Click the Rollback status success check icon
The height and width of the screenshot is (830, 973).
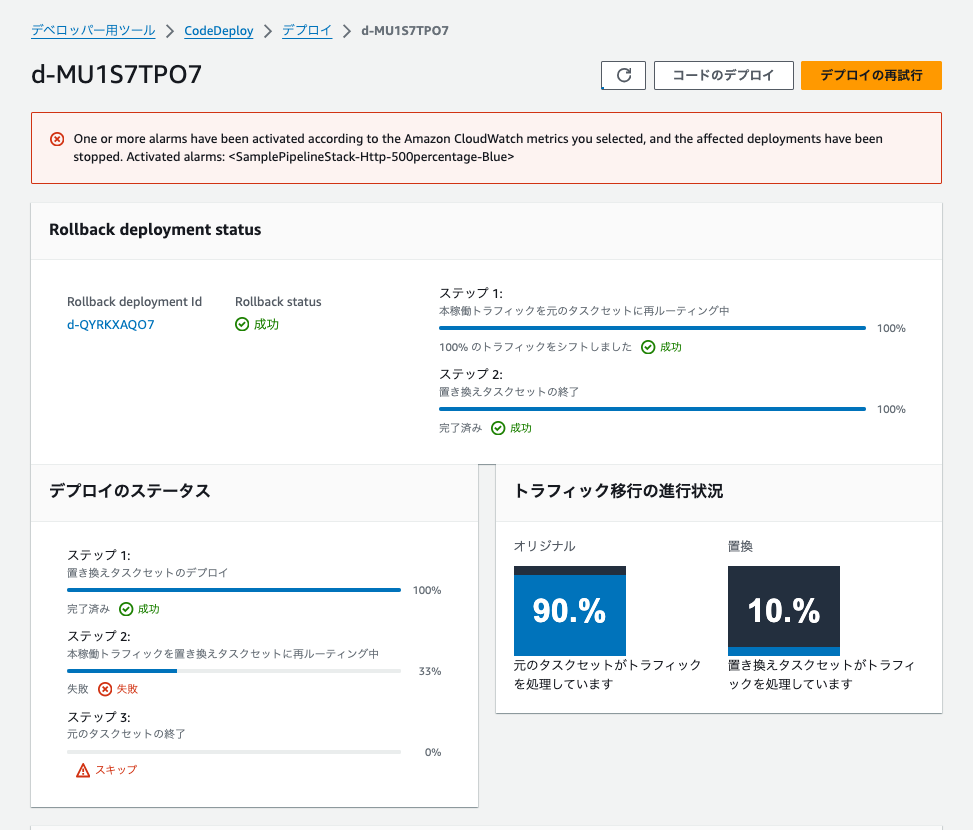(242, 324)
